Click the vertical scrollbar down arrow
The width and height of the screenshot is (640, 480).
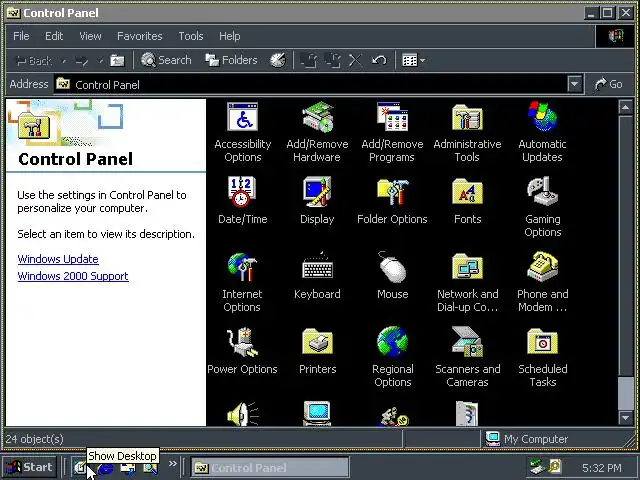pos(625,418)
